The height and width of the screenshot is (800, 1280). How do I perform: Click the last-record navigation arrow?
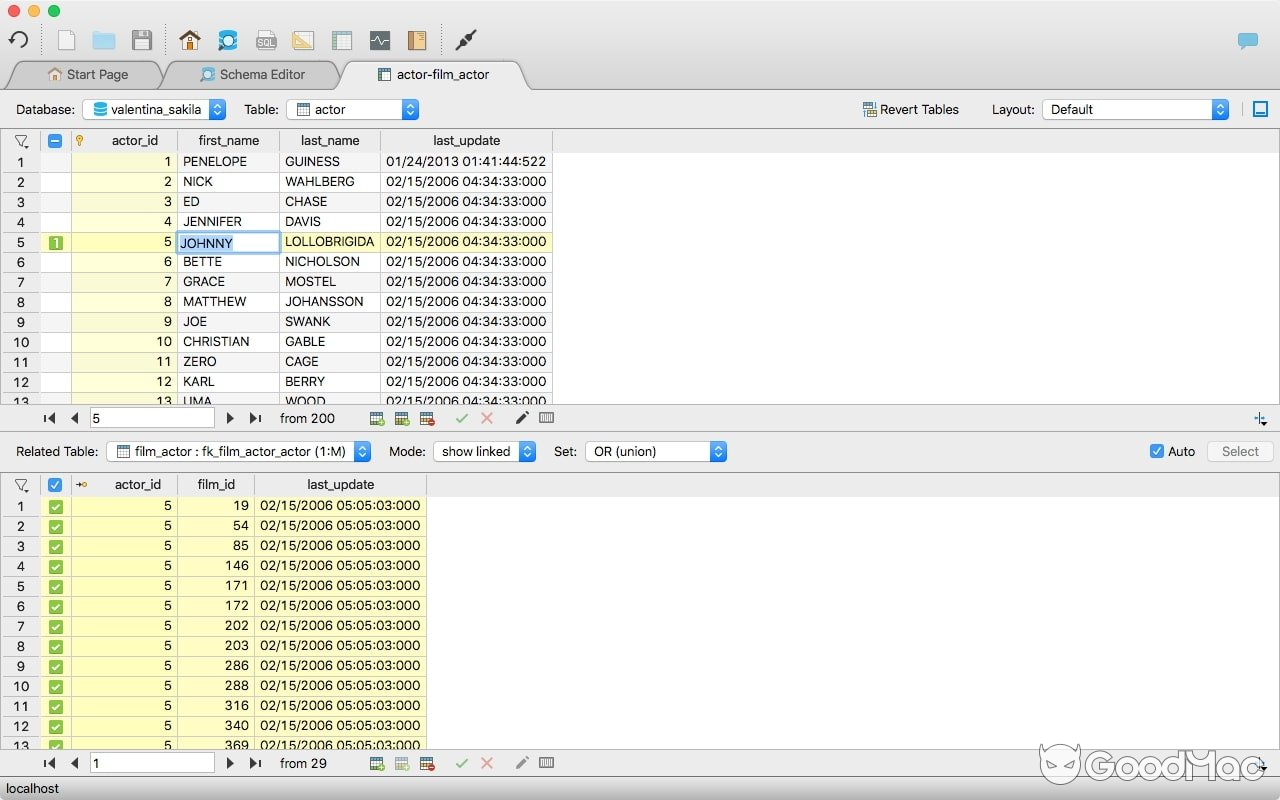[x=253, y=417]
